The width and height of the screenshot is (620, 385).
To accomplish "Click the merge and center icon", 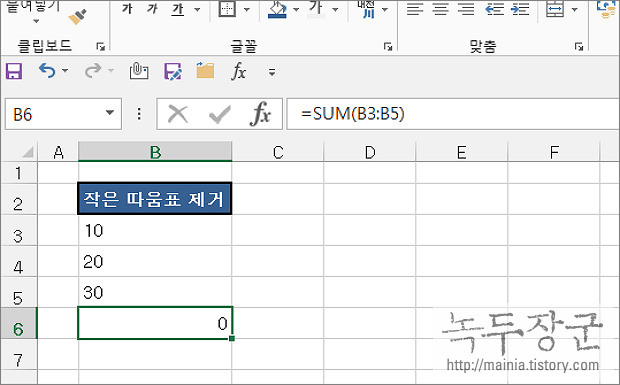I will 555,9.
